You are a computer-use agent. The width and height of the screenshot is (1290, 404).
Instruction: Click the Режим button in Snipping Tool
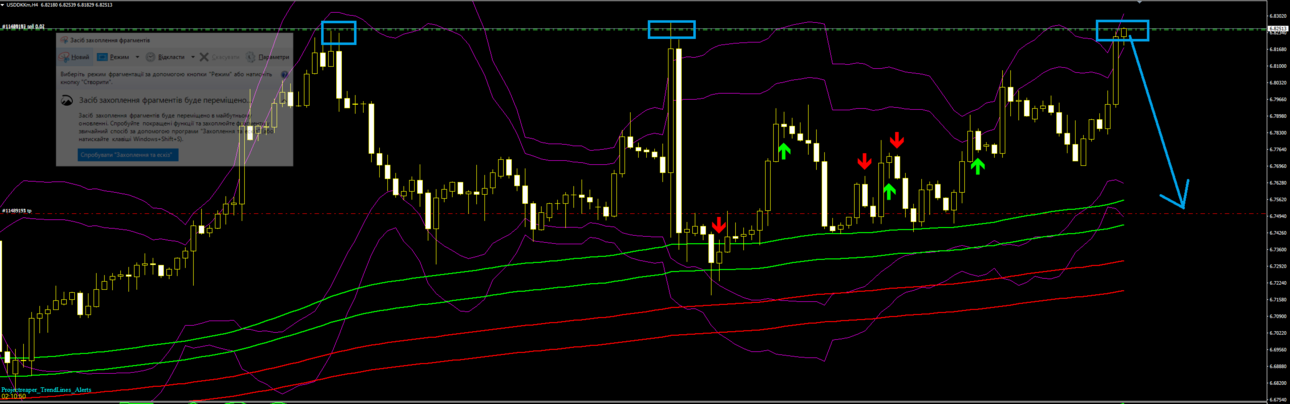tap(112, 57)
